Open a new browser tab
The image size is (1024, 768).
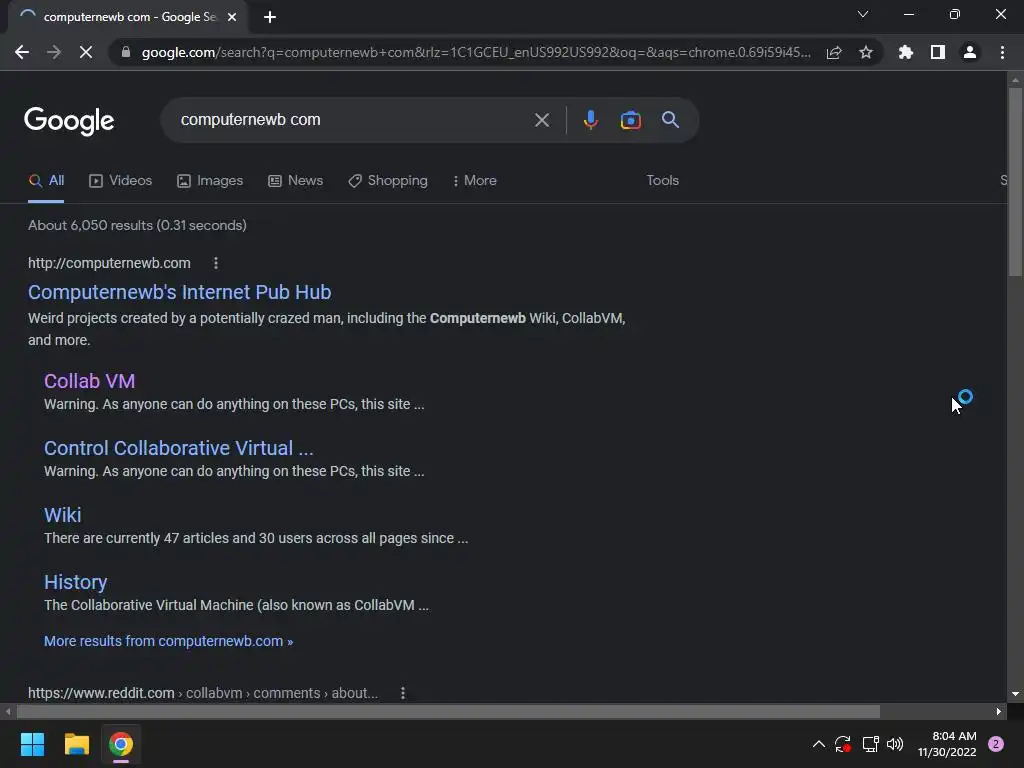pos(270,17)
